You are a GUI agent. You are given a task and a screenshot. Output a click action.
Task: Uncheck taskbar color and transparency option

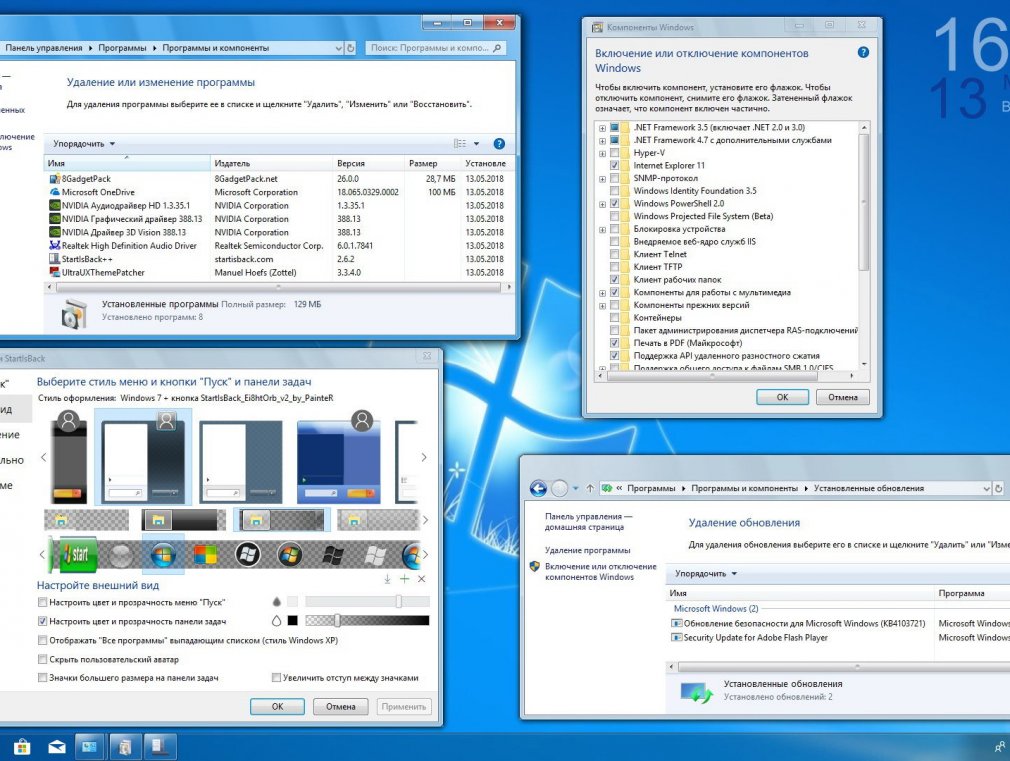click(43, 621)
